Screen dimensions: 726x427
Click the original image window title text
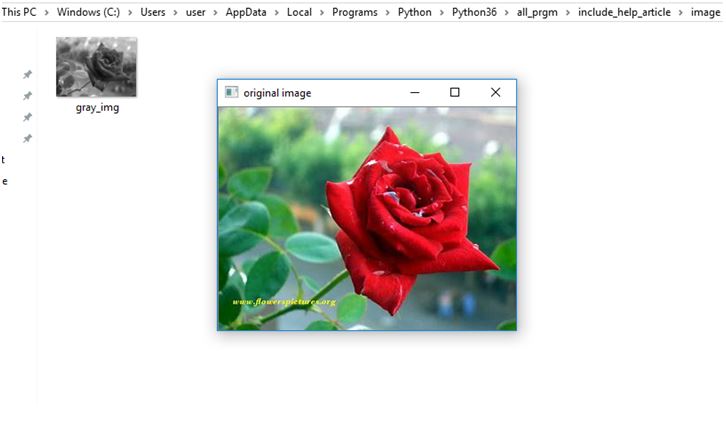pyautogui.click(x=277, y=93)
